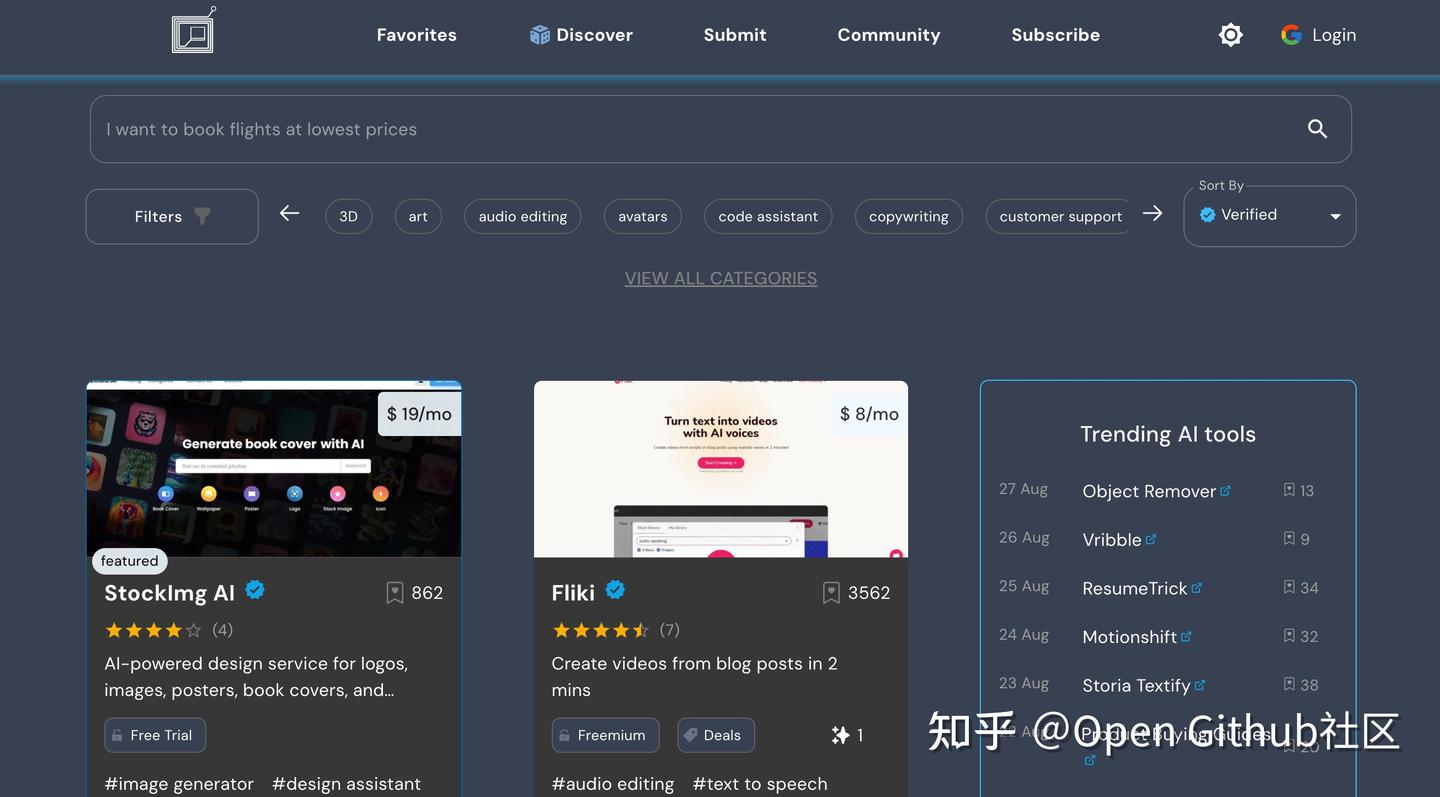Viewport: 1440px width, 797px height.
Task: Click the $ 19/mo price badge
Action: (419, 414)
